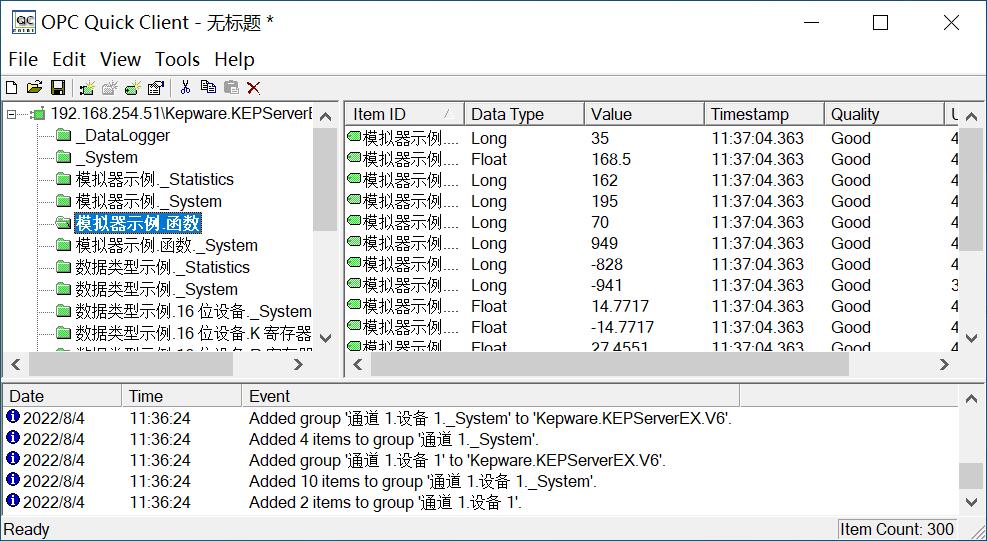Click the red Delete X icon
The image size is (987, 541).
click(253, 88)
